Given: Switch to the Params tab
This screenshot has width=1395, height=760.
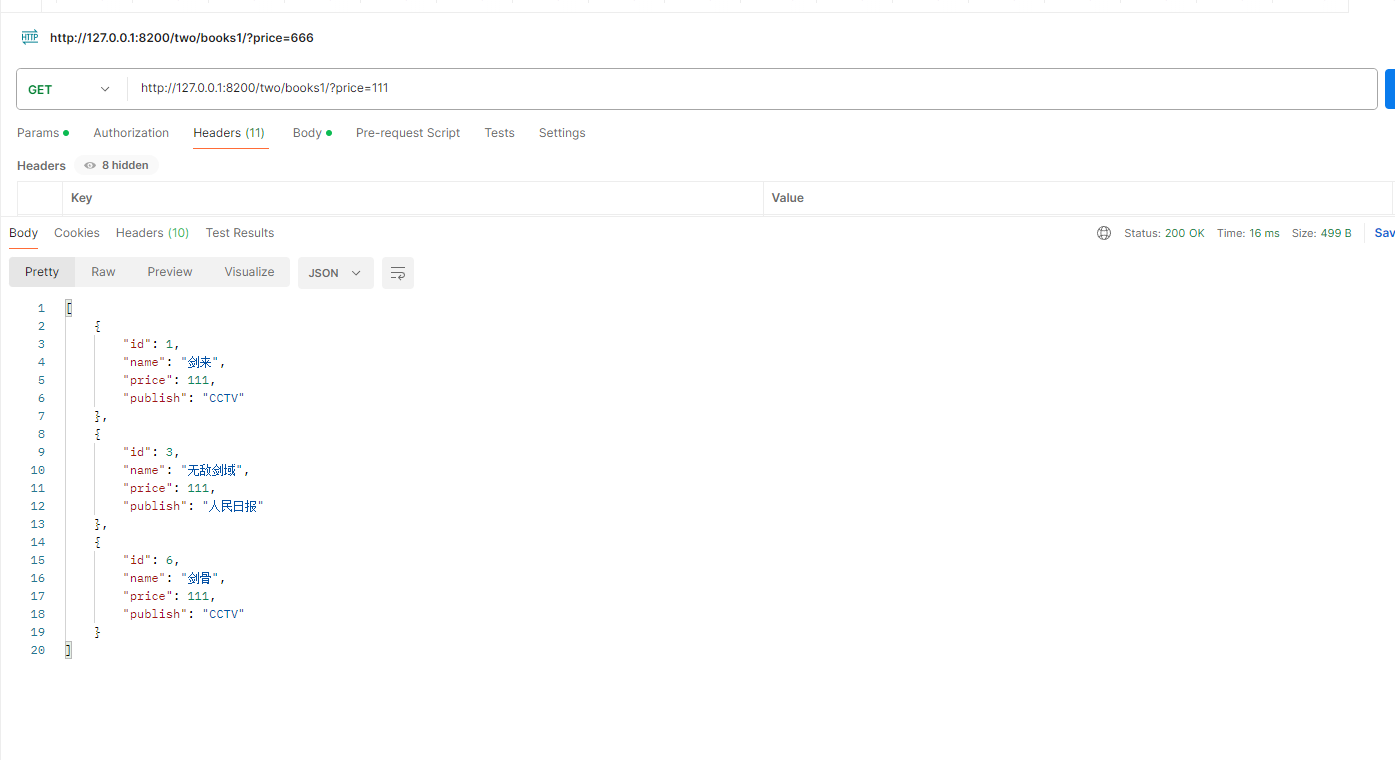Looking at the screenshot, I should coord(43,133).
